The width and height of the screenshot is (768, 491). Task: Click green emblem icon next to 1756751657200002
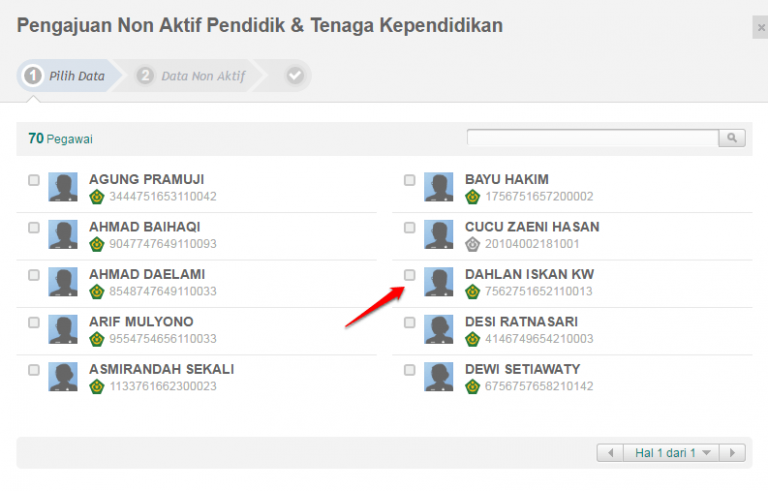click(473, 197)
